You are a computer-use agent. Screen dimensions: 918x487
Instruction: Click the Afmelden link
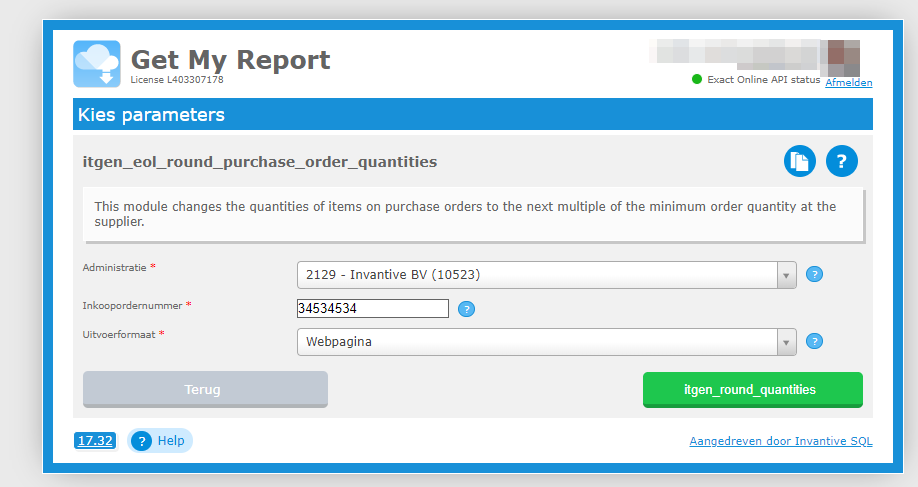point(849,83)
